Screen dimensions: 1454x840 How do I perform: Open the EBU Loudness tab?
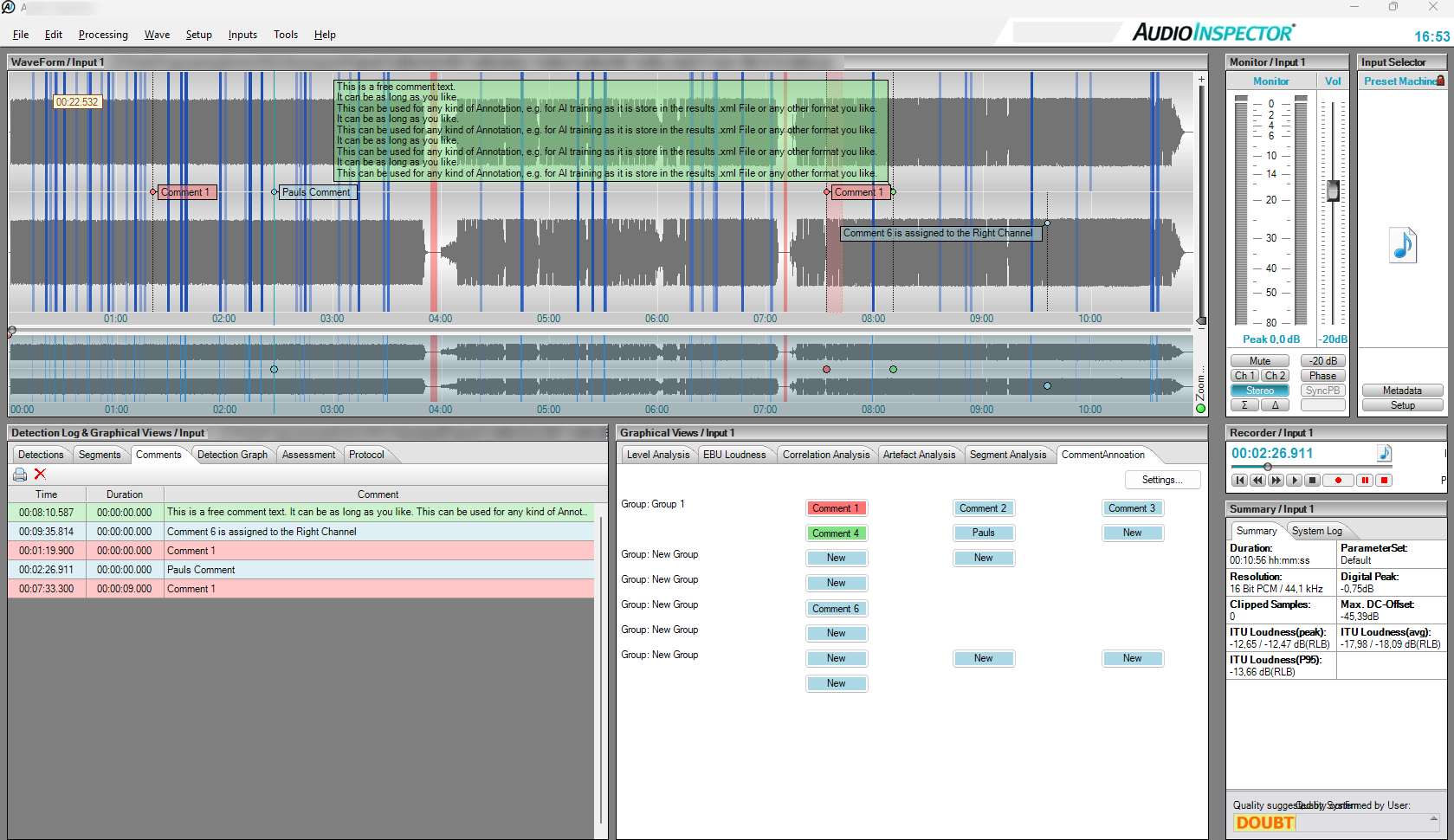[734, 455]
